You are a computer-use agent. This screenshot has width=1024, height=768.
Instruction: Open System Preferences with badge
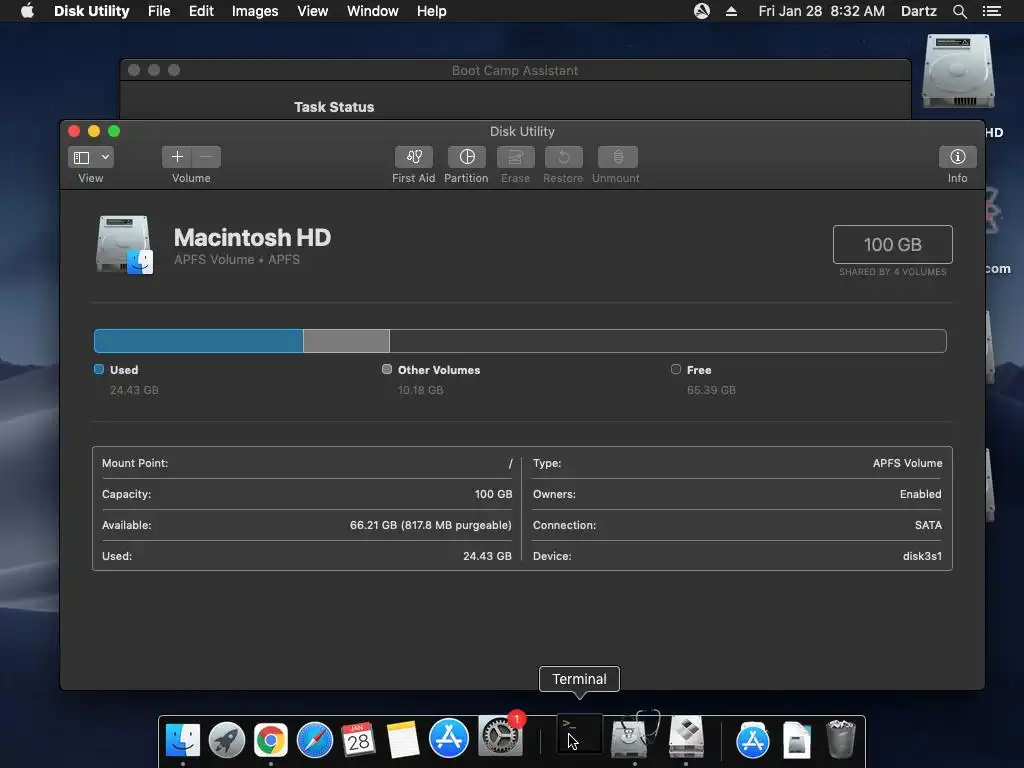pos(500,737)
